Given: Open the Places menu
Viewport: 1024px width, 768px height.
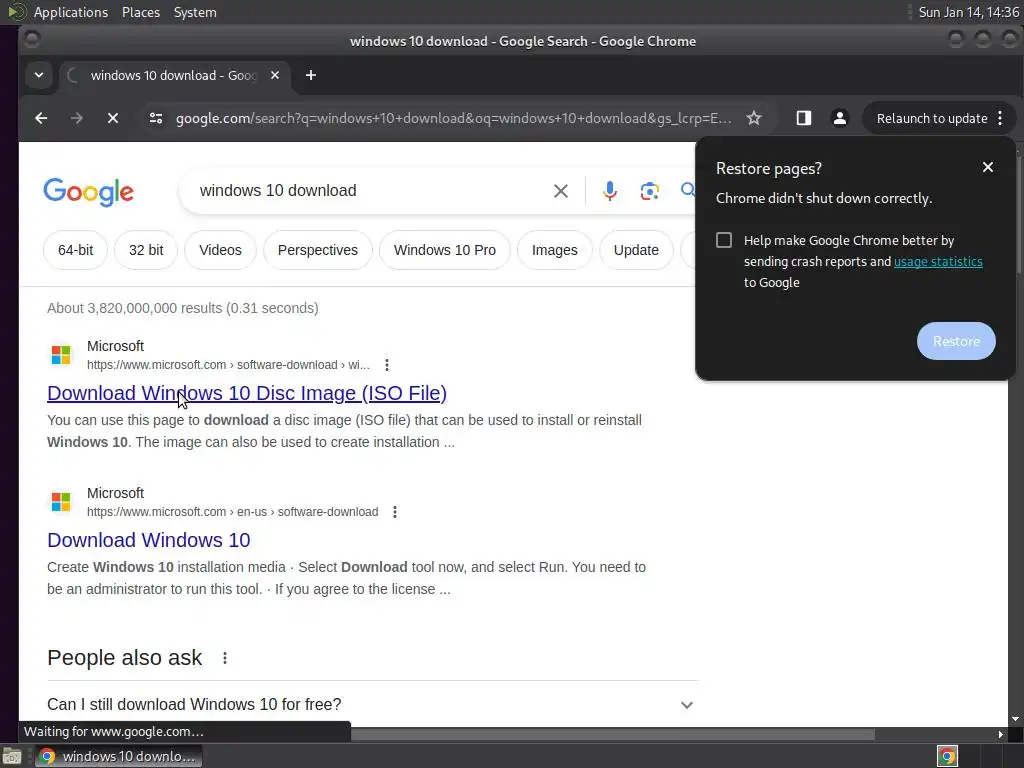Looking at the screenshot, I should (x=141, y=12).
